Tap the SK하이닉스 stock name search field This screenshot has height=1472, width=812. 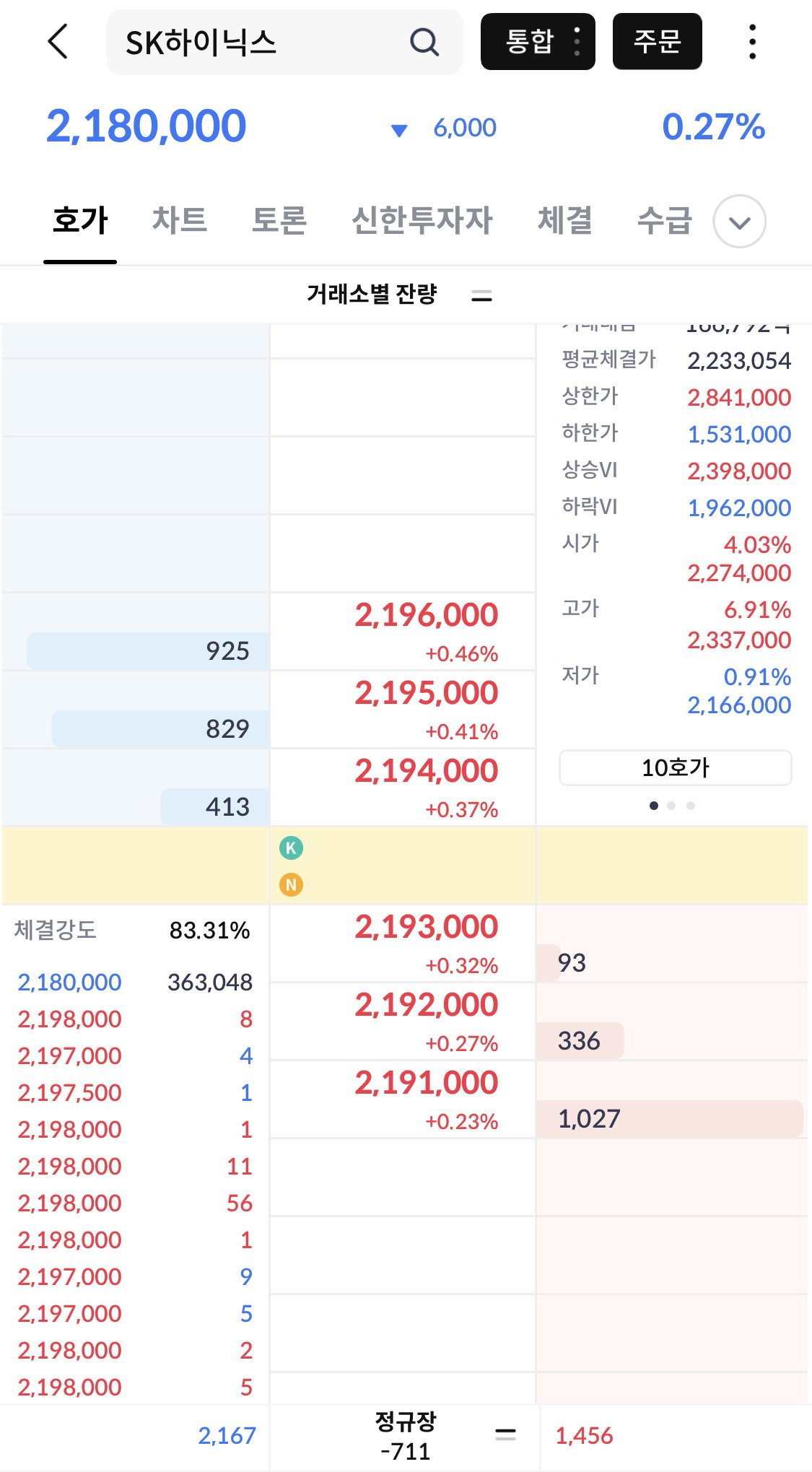[x=284, y=42]
